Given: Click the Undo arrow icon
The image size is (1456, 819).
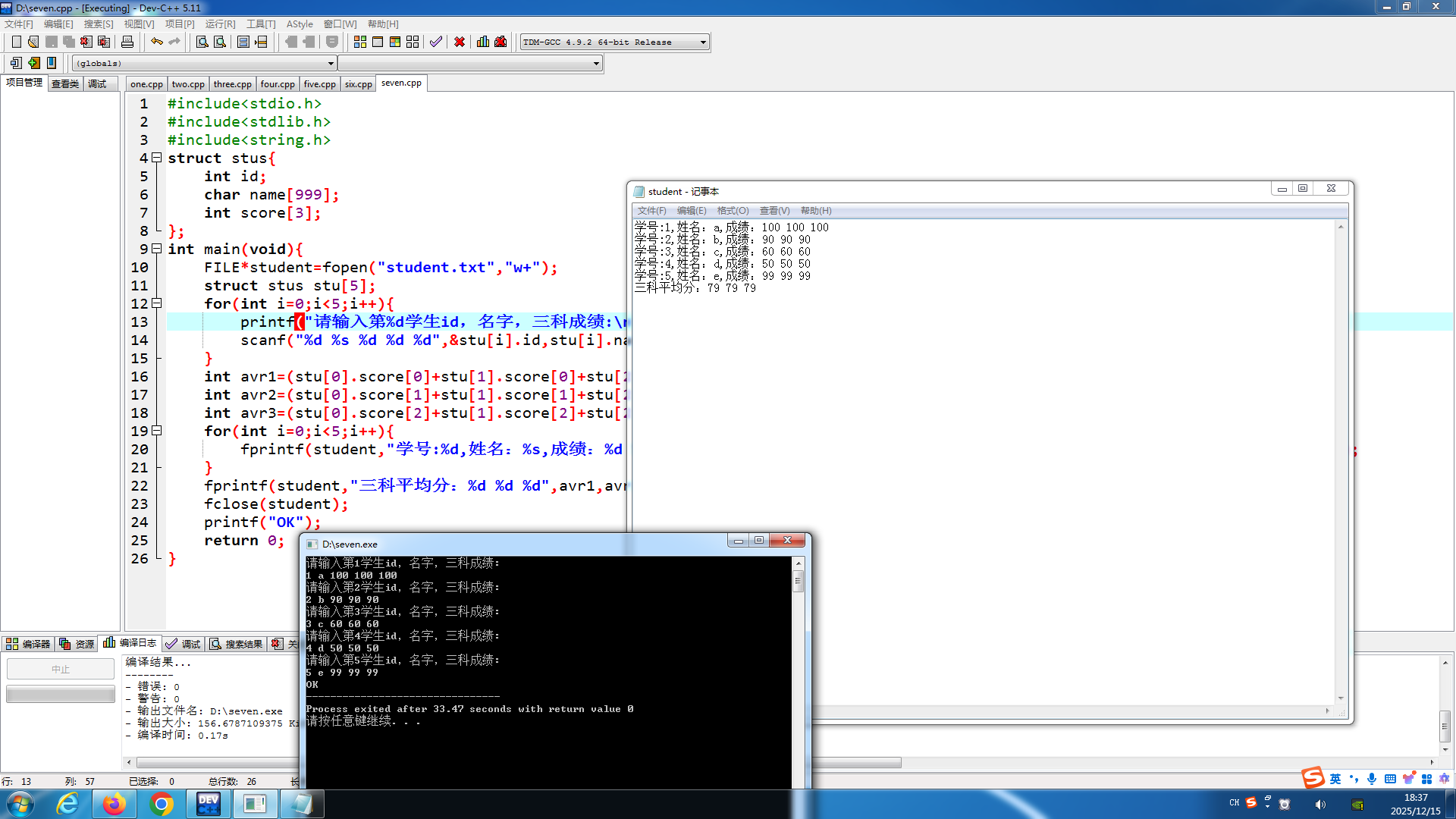Looking at the screenshot, I should point(157,42).
